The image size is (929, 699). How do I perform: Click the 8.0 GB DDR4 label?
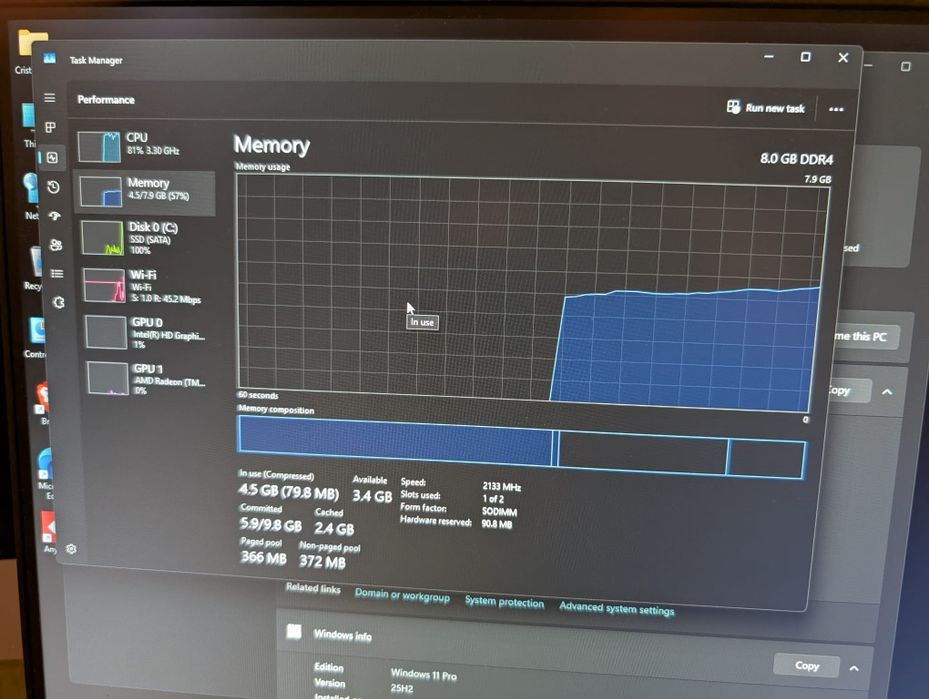pyautogui.click(x=796, y=159)
